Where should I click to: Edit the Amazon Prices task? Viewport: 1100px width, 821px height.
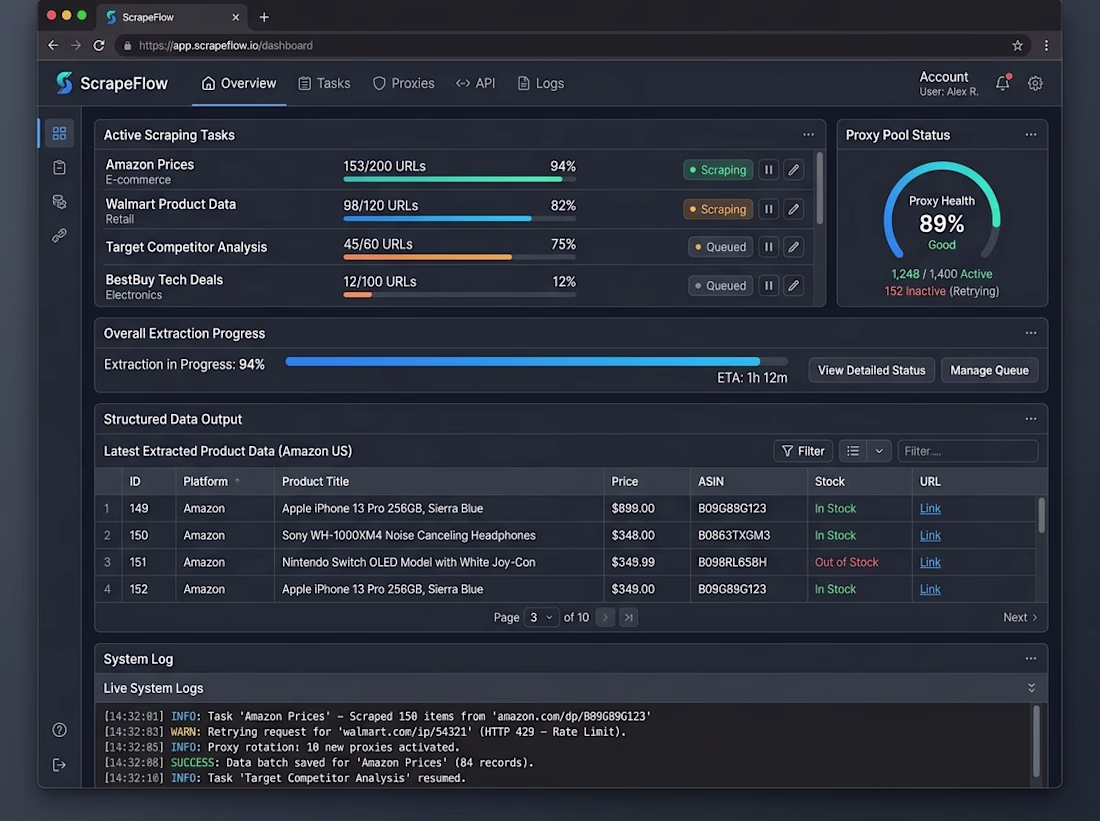click(x=793, y=170)
